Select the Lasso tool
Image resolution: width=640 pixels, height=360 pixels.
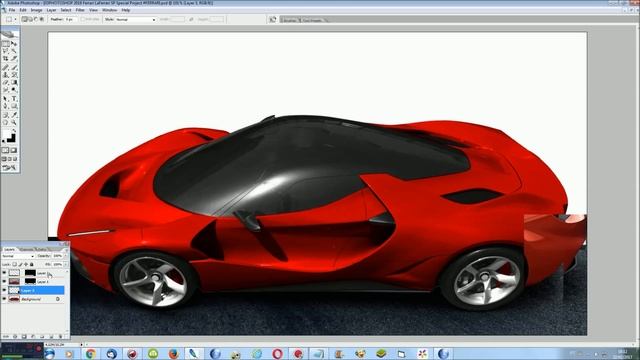click(x=5, y=51)
